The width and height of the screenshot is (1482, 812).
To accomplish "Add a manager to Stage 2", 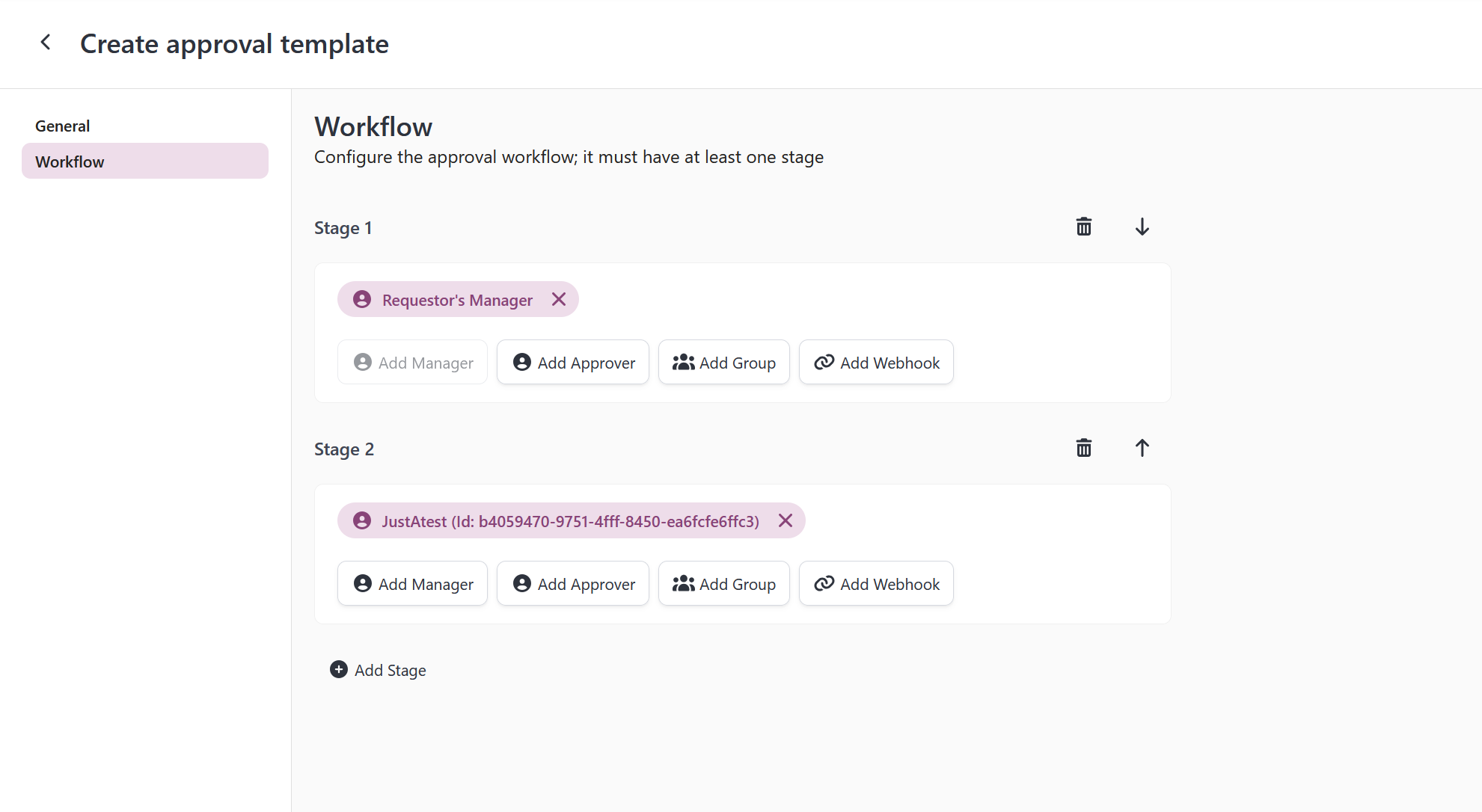I will [412, 583].
